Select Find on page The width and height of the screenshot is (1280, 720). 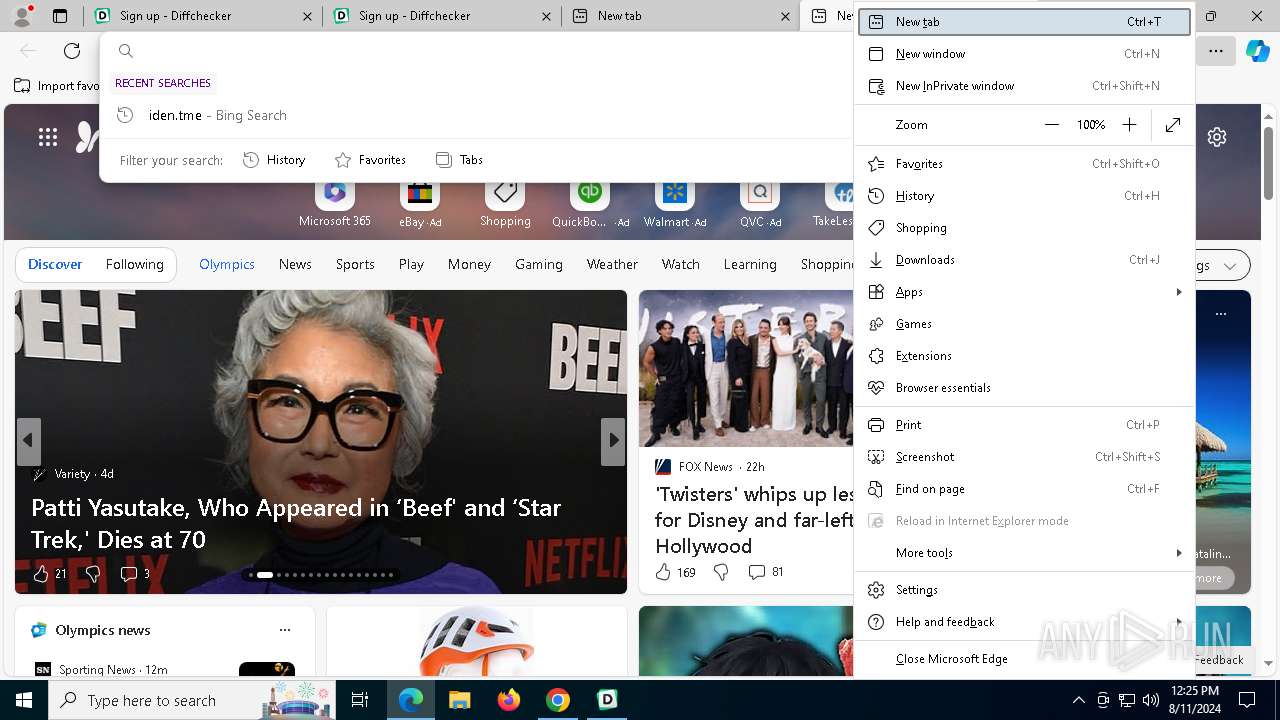tap(1025, 489)
